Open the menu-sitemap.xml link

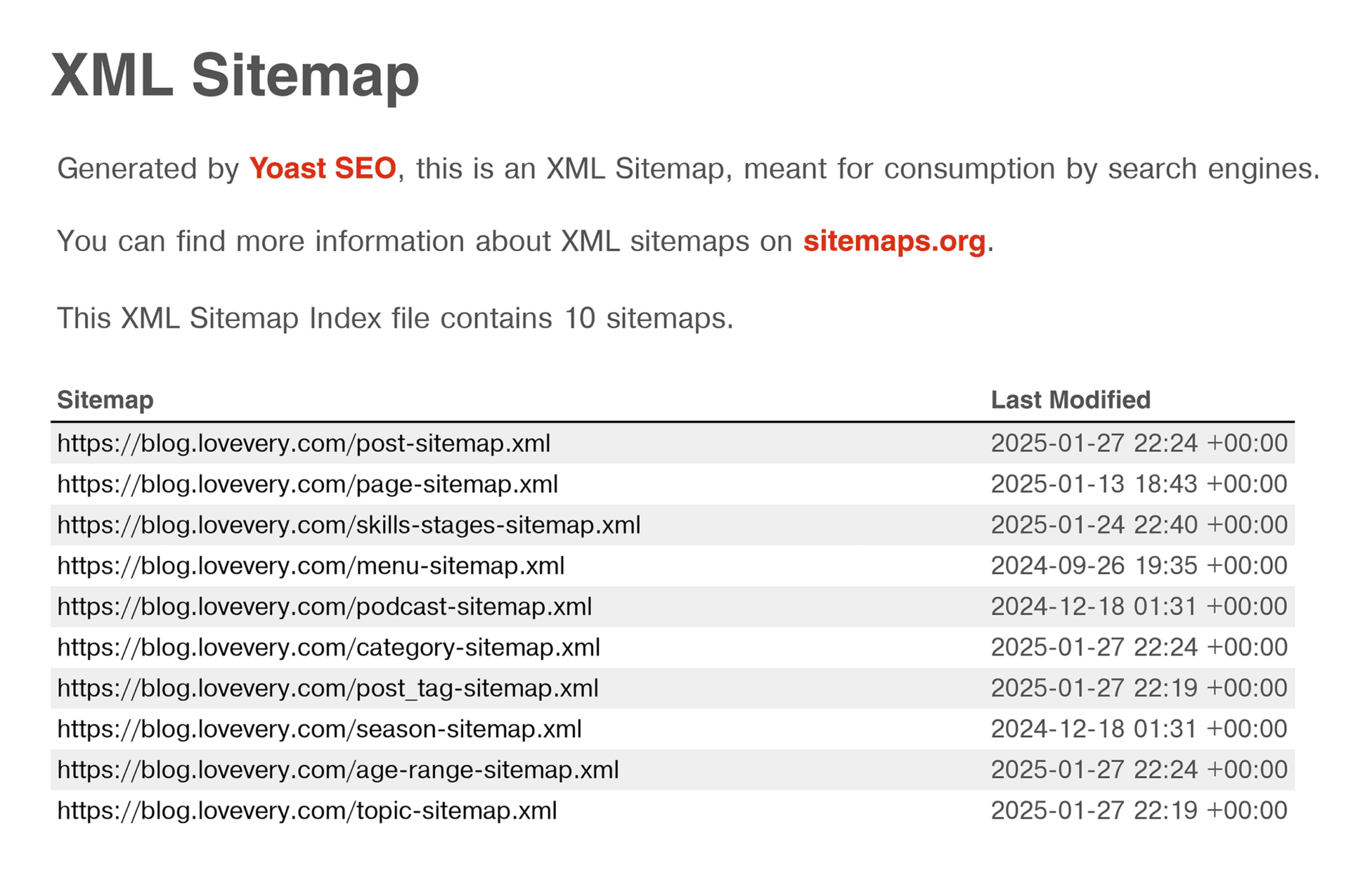[311, 565]
